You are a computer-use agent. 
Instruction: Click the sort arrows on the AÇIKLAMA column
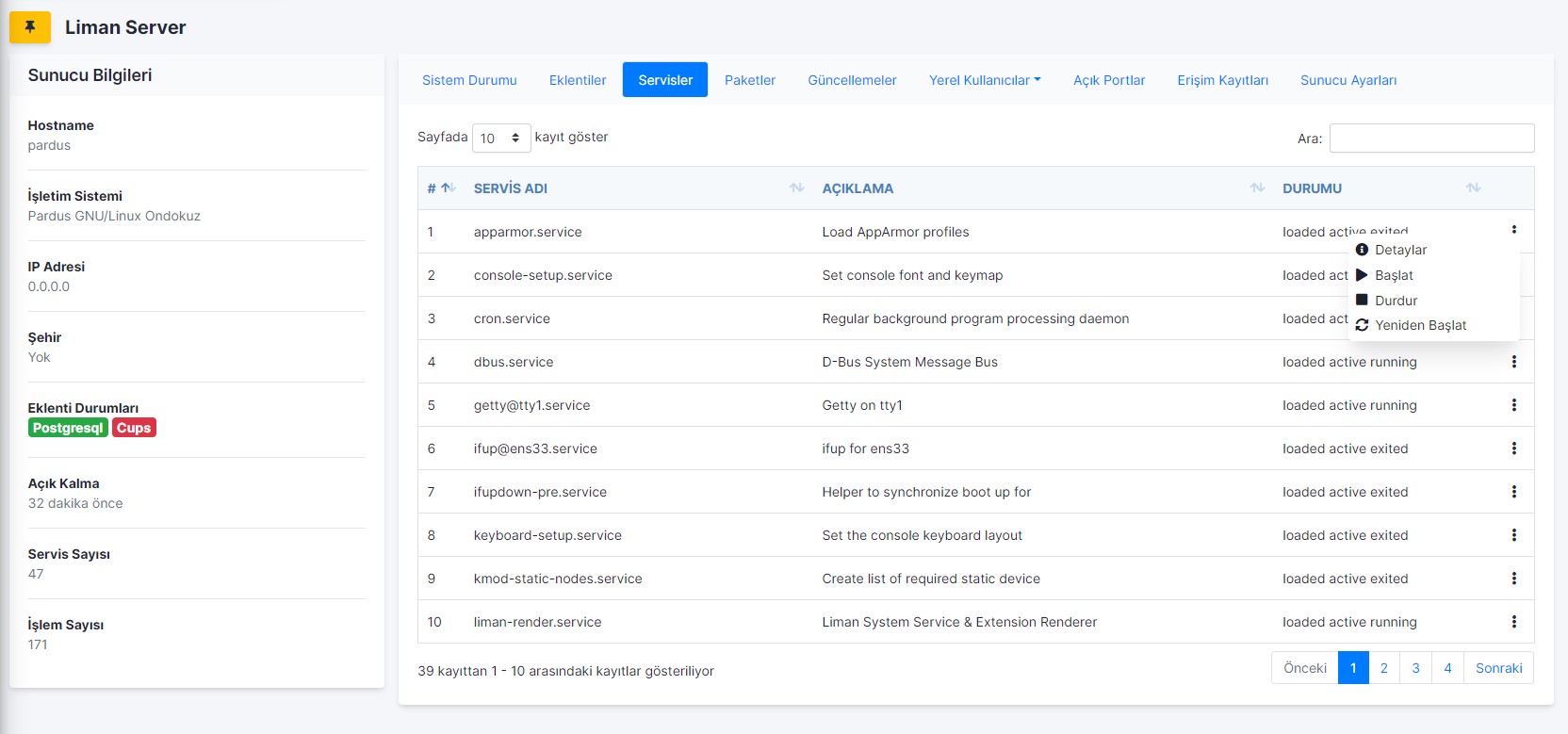[x=1256, y=188]
